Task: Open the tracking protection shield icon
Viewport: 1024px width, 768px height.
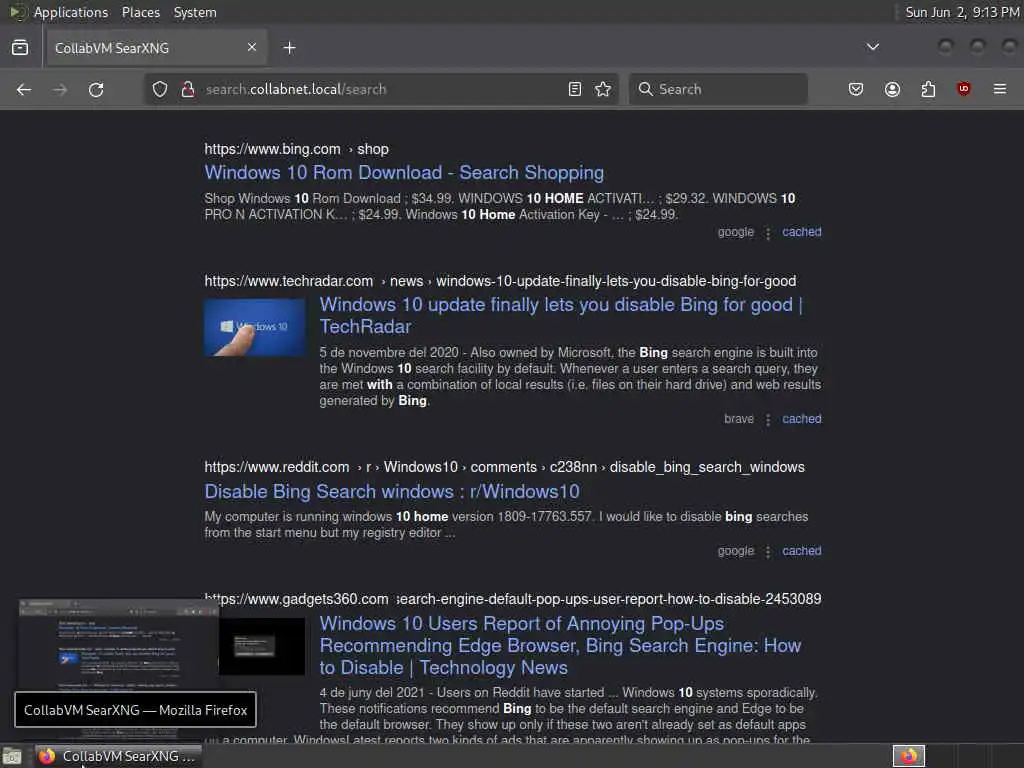Action: (160, 89)
